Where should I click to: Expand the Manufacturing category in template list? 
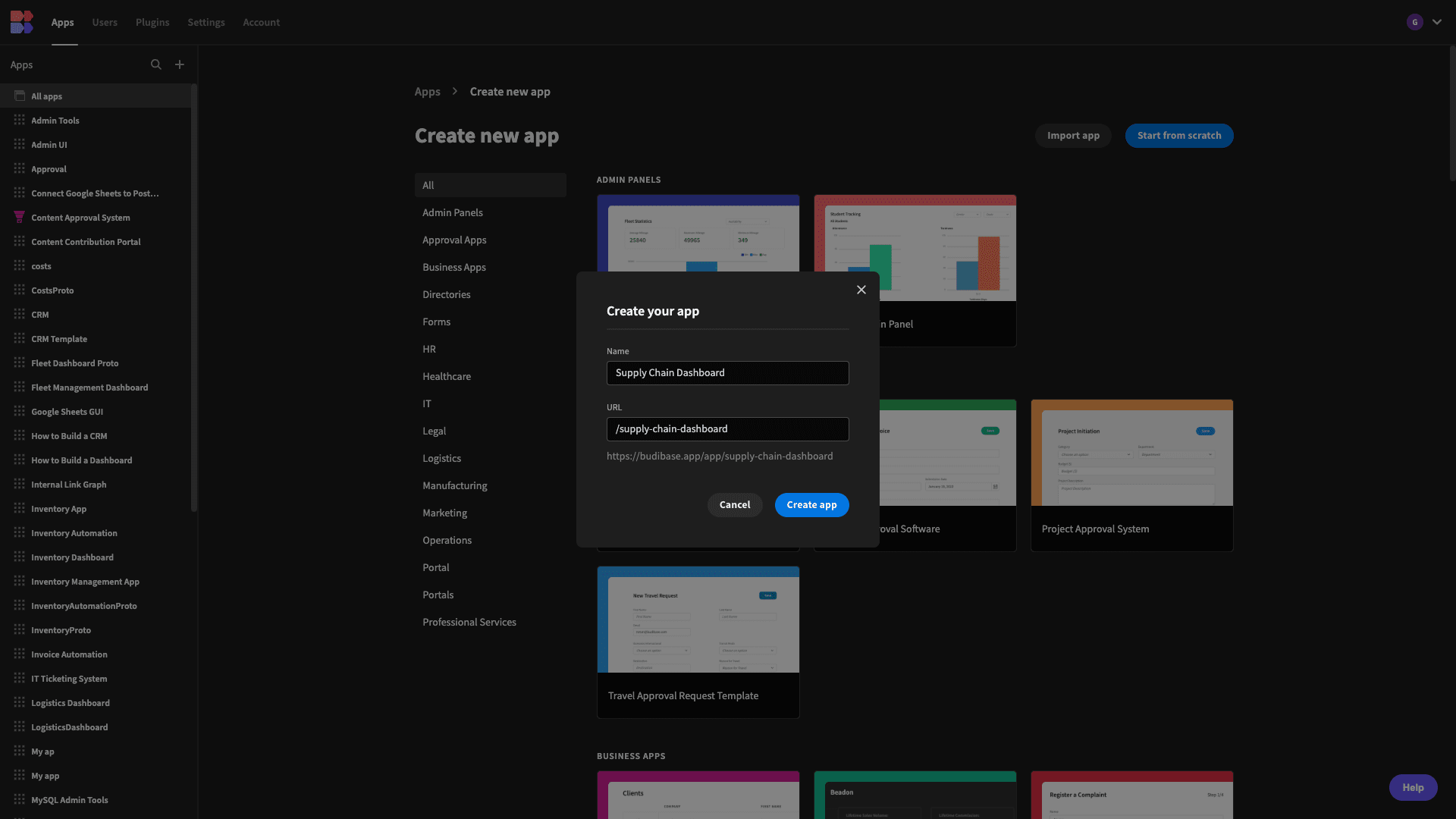click(x=455, y=487)
